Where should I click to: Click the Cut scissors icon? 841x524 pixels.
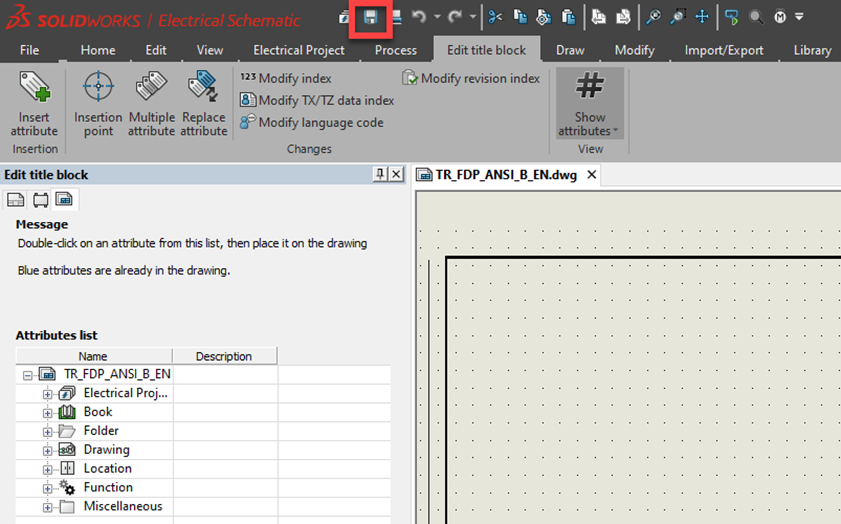496,17
